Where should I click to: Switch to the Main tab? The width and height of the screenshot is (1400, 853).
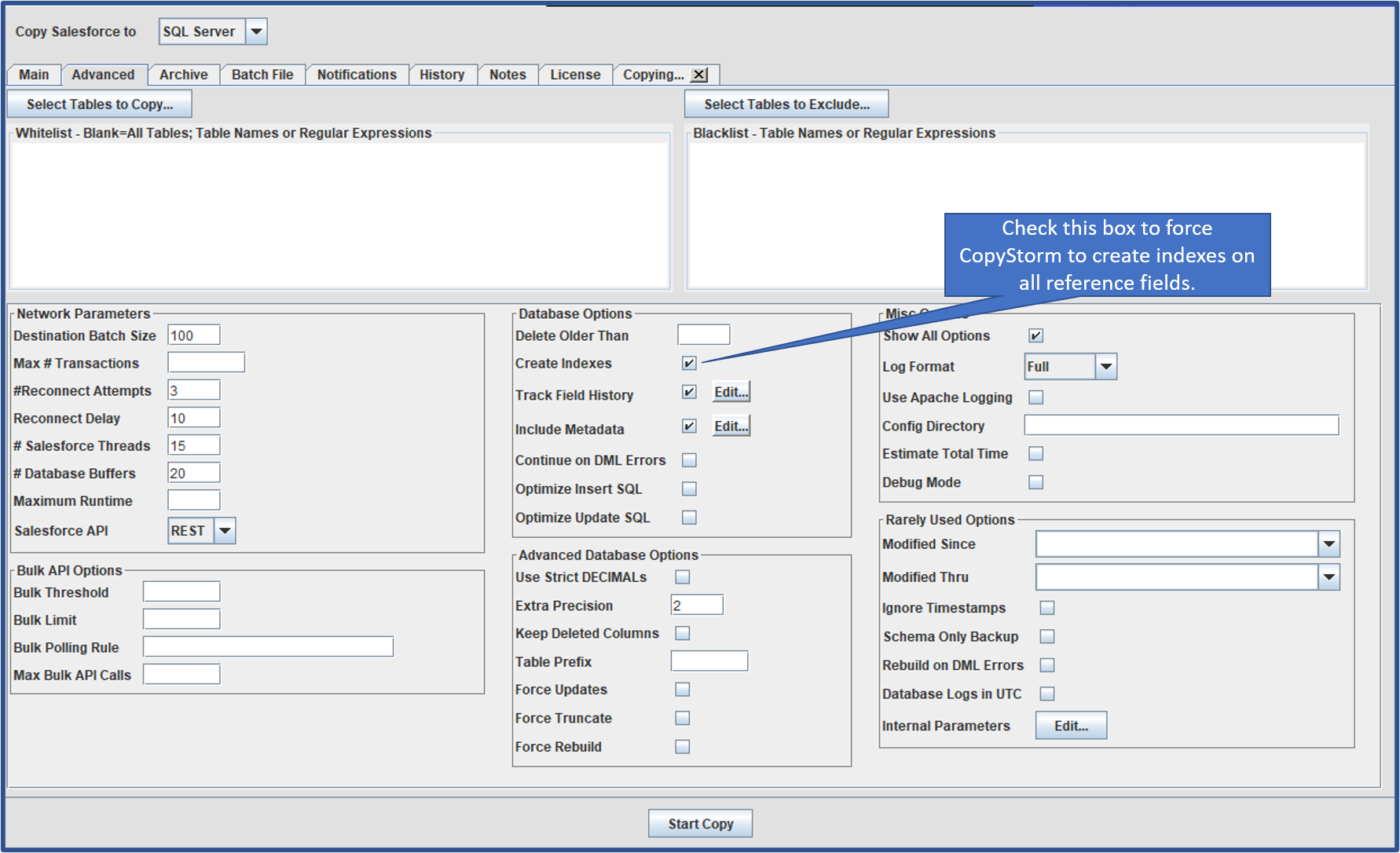click(x=35, y=75)
